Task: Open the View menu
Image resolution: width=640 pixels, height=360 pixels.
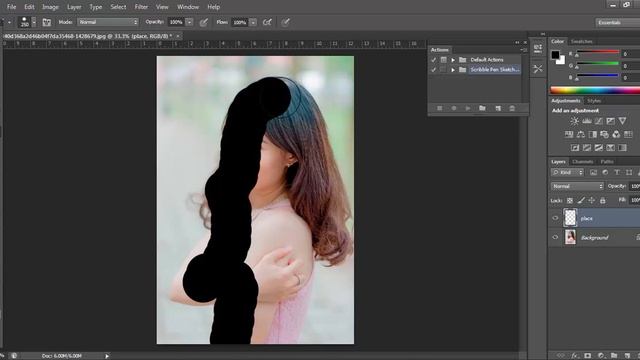Action: click(x=162, y=7)
